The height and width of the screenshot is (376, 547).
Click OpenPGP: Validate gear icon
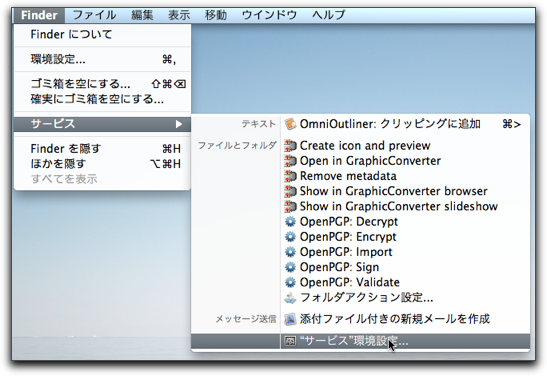pyautogui.click(x=290, y=283)
